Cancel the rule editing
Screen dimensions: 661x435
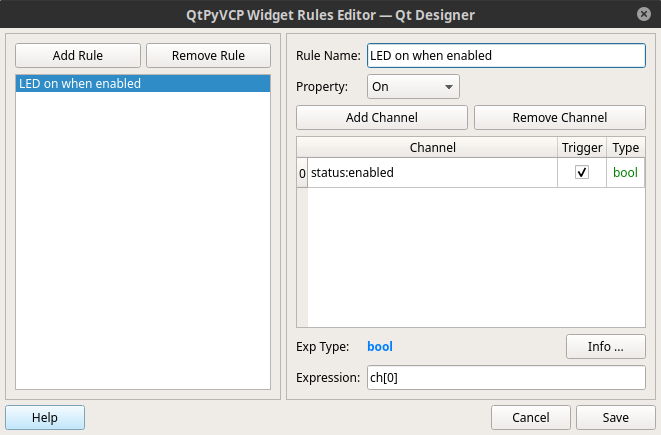coord(531,417)
